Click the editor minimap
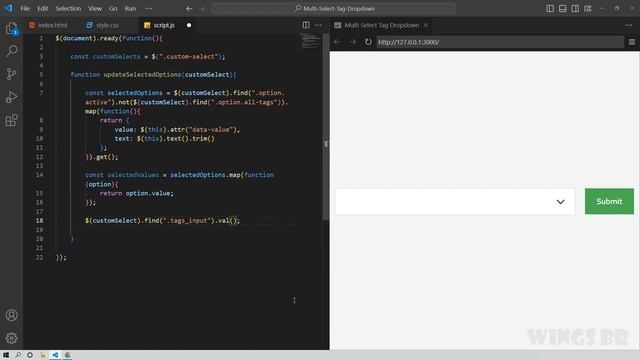Viewport: 640px width, 360px height. click(x=311, y=42)
